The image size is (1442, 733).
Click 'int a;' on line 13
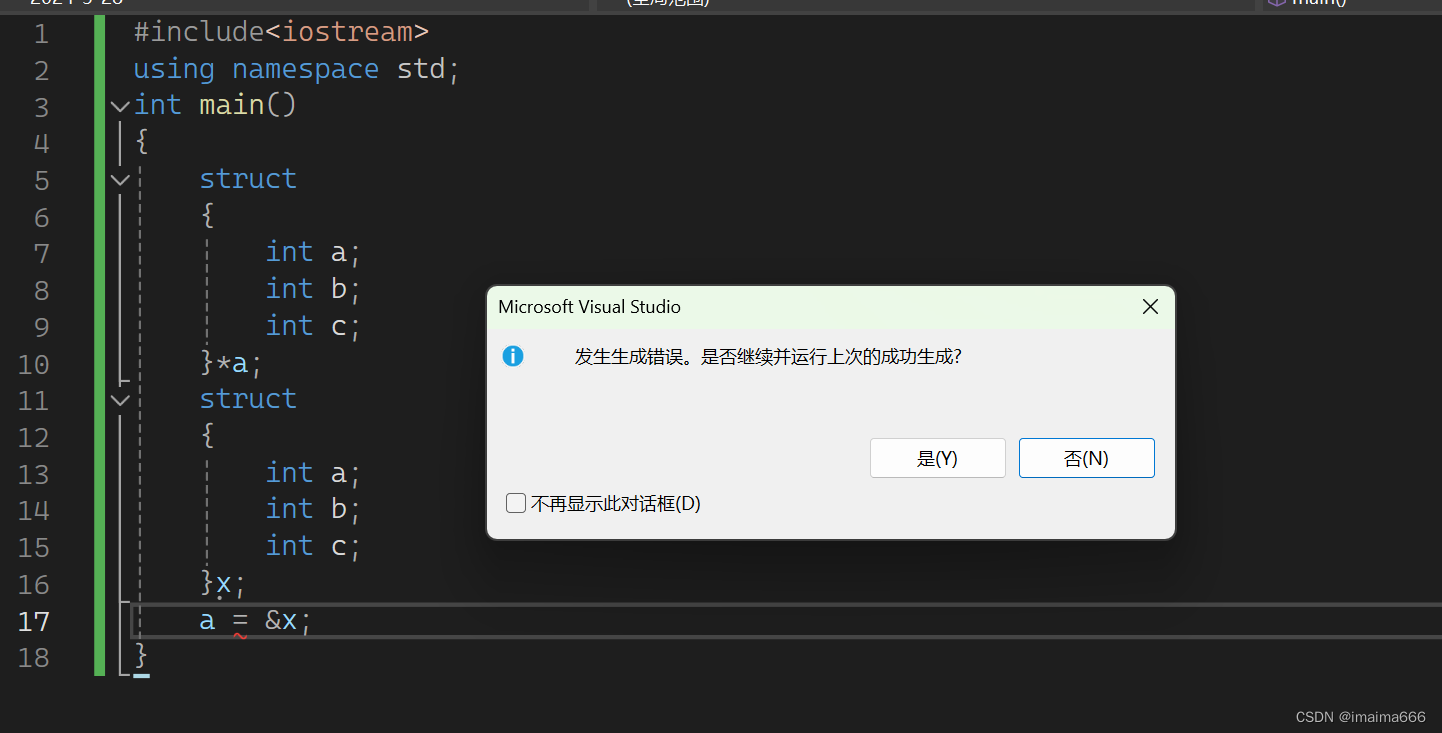pos(313,473)
